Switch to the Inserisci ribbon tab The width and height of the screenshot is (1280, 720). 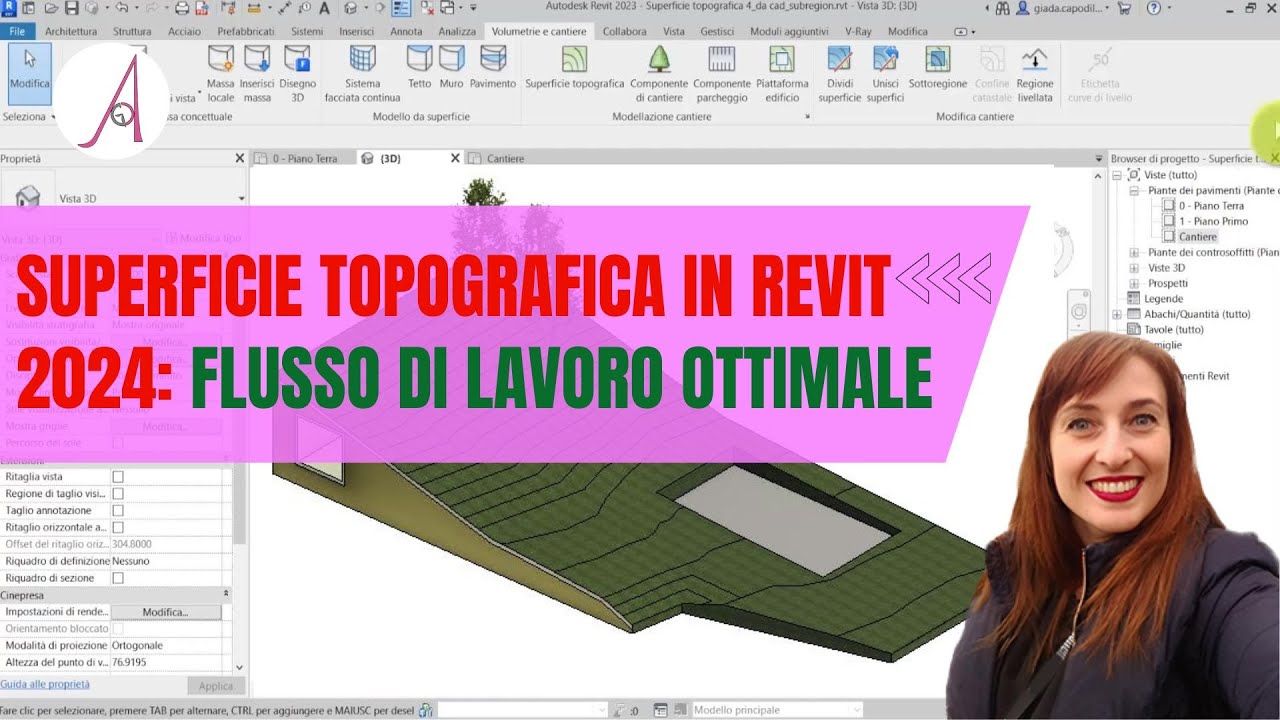coord(357,31)
